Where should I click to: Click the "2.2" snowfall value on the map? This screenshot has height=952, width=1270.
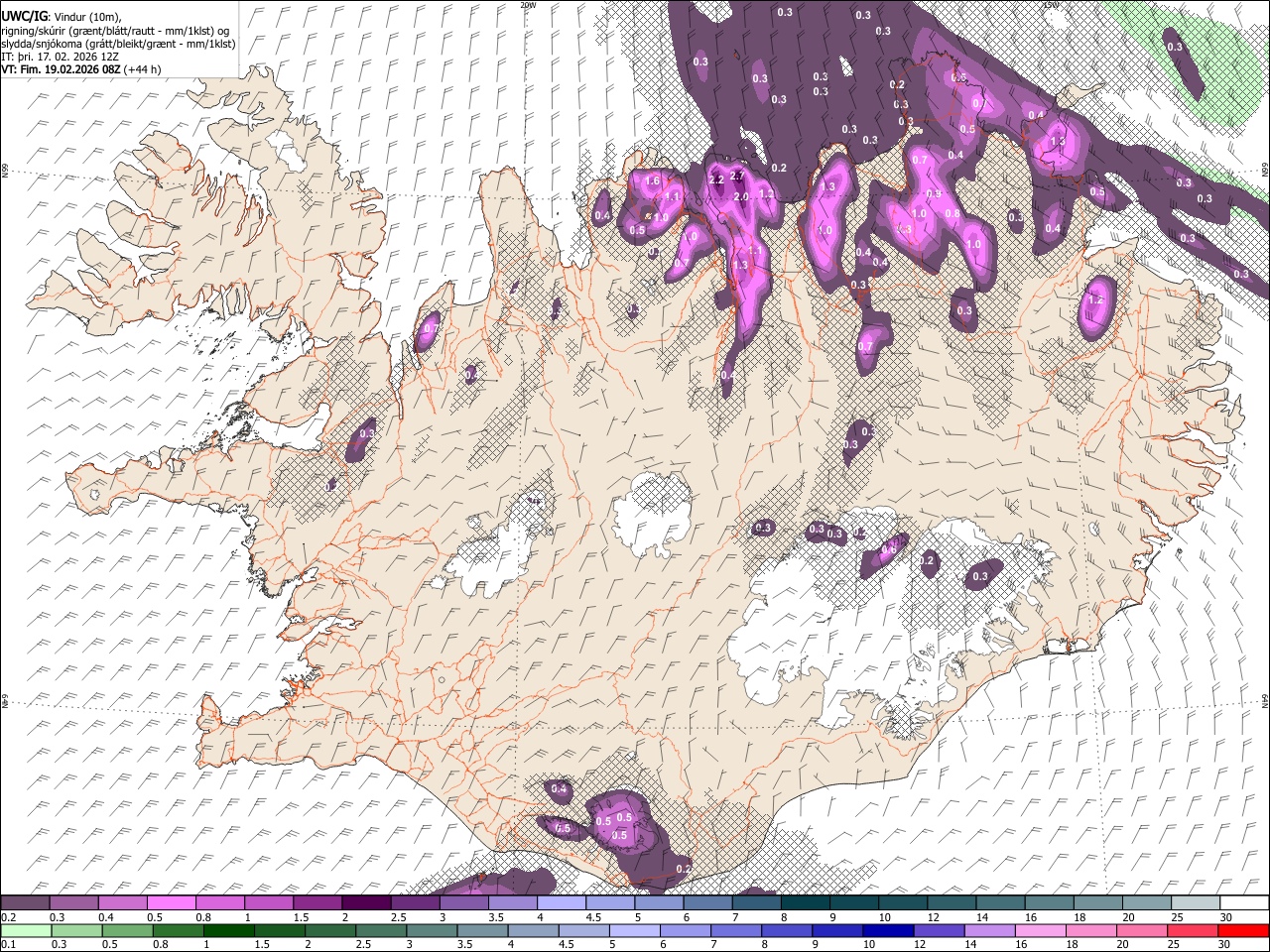[716, 180]
